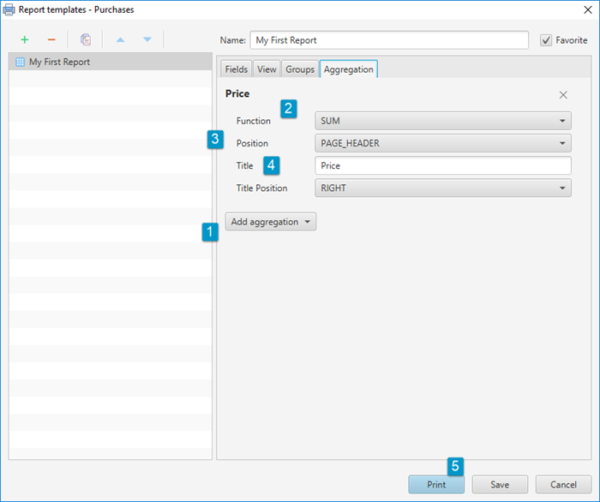Image resolution: width=600 pixels, height=502 pixels.
Task: Expand the Title Position dropdown showing RIGHT
Action: coord(442,188)
